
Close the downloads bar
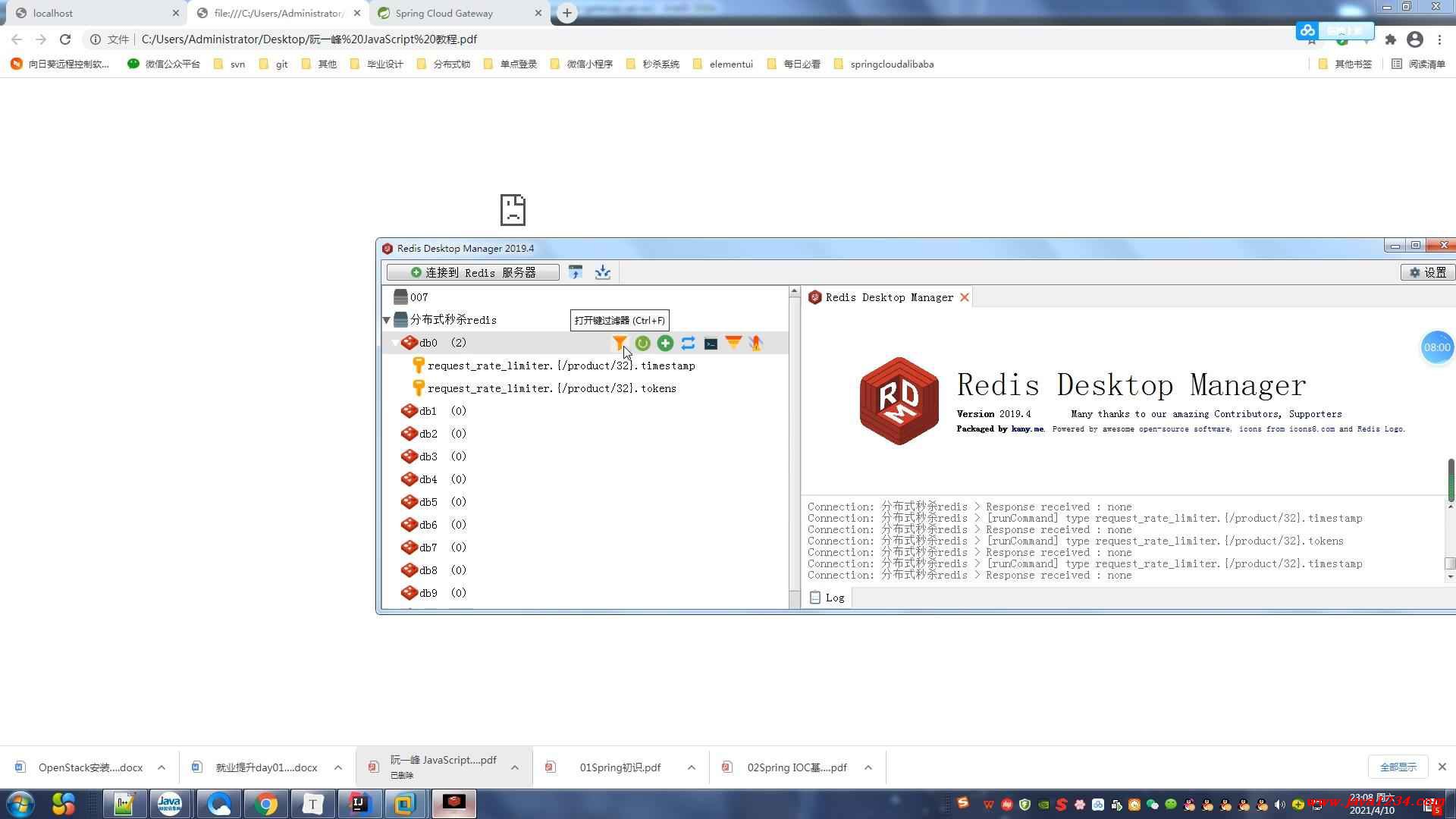pyautogui.click(x=1442, y=767)
